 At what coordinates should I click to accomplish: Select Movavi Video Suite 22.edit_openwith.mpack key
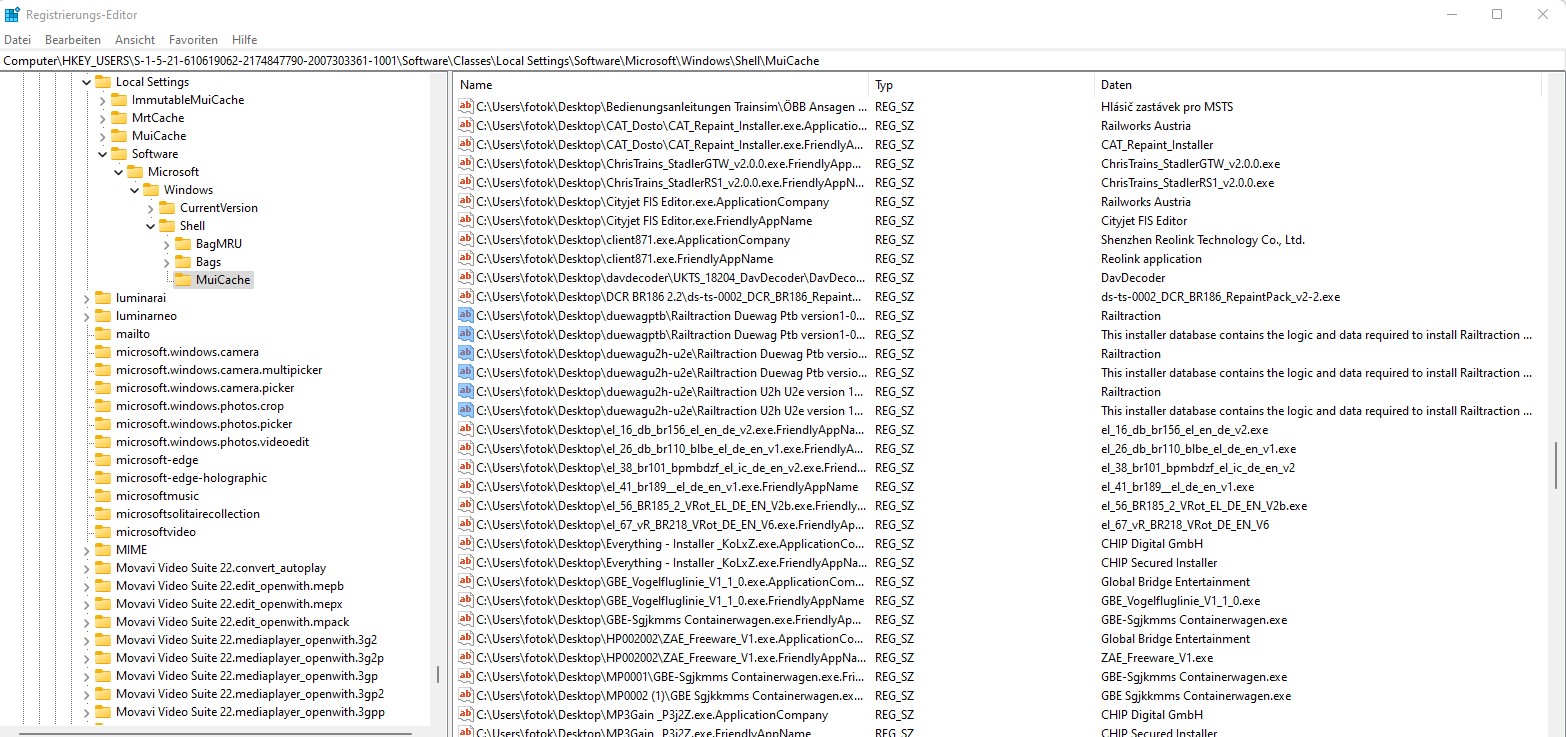click(x=231, y=622)
